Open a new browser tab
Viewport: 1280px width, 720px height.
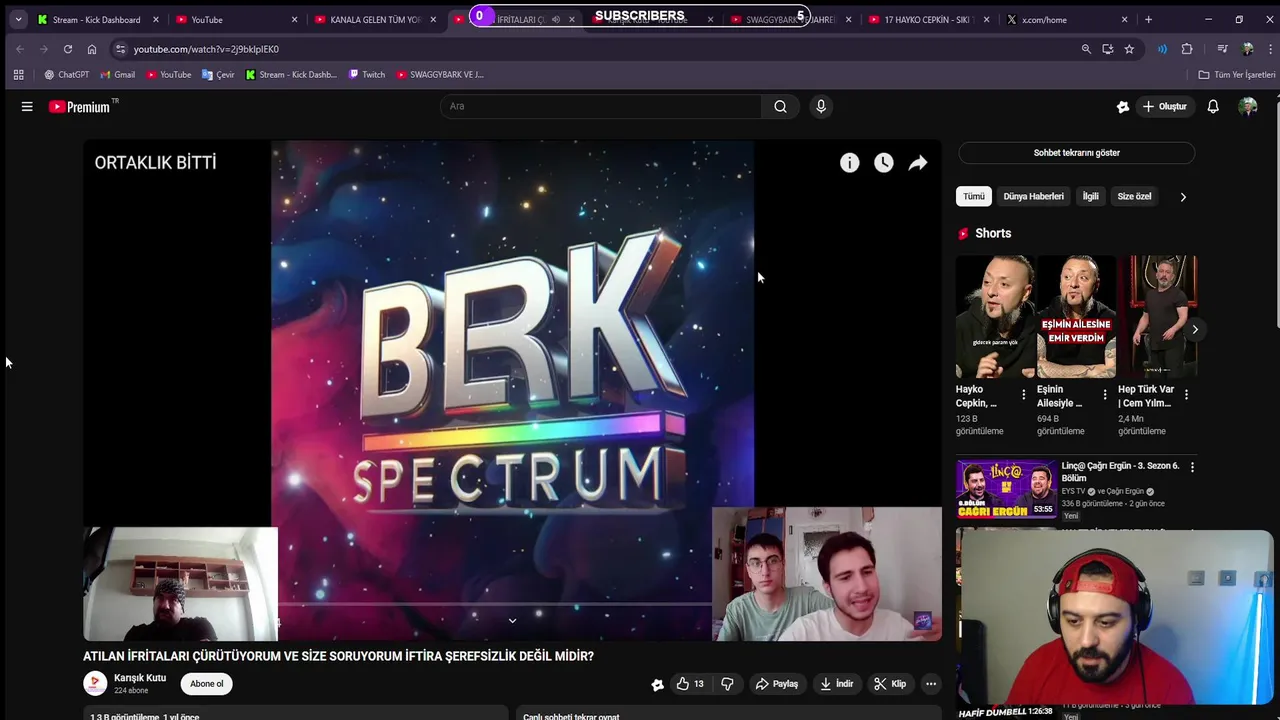pos(1148,19)
